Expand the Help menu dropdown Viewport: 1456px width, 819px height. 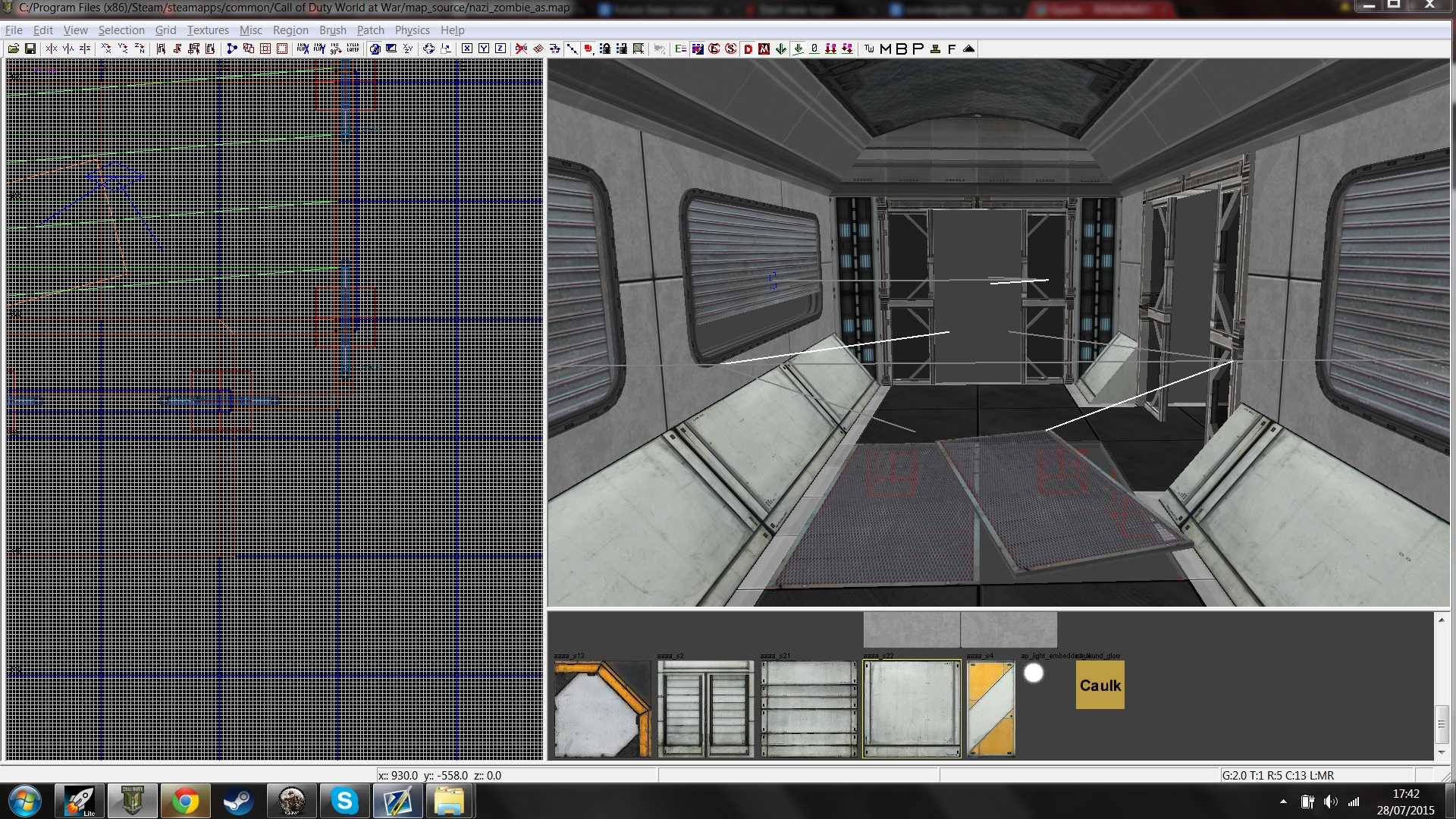452,30
